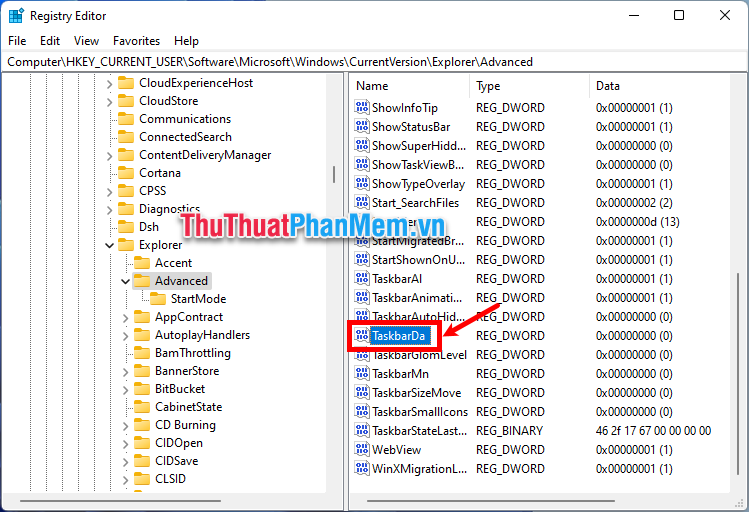Click the registry path address bar
749x512 pixels.
tap(374, 62)
